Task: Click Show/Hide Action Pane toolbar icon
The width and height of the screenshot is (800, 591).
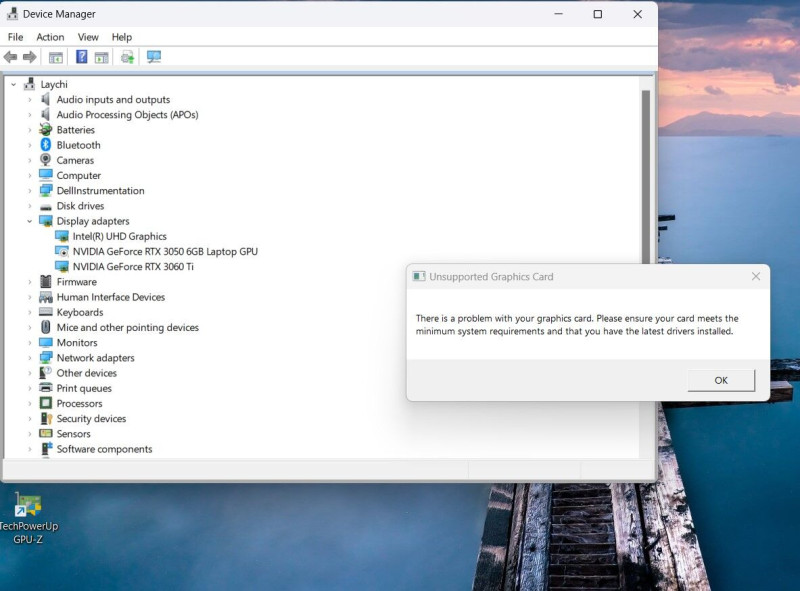Action: tap(102, 57)
